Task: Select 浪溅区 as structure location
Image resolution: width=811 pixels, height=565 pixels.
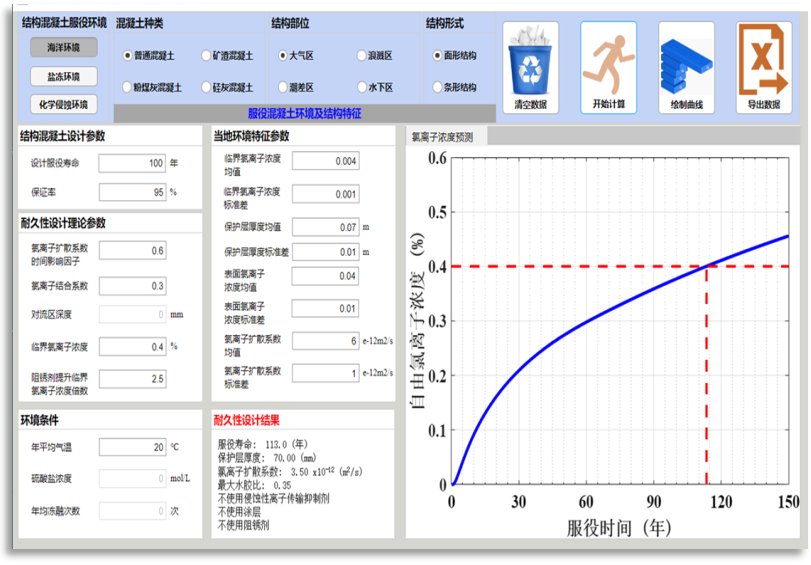Action: (362, 56)
